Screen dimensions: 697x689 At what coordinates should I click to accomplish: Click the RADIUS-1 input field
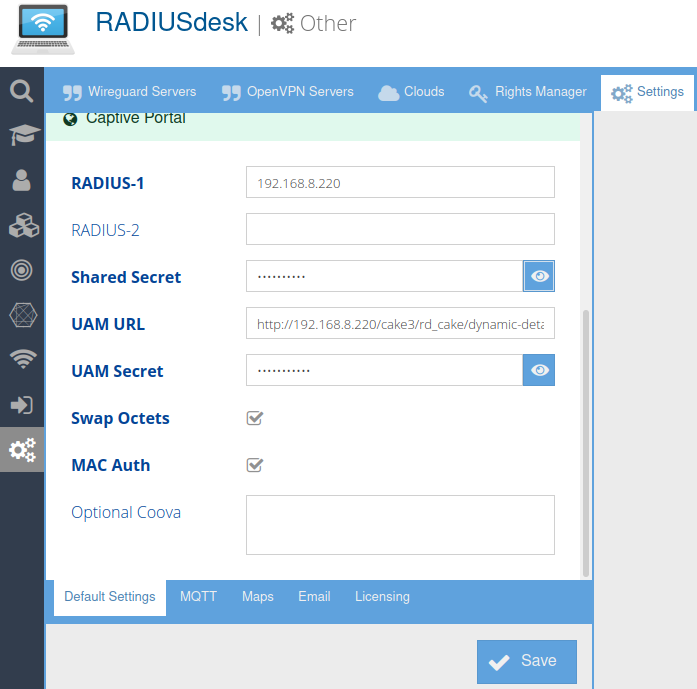400,182
